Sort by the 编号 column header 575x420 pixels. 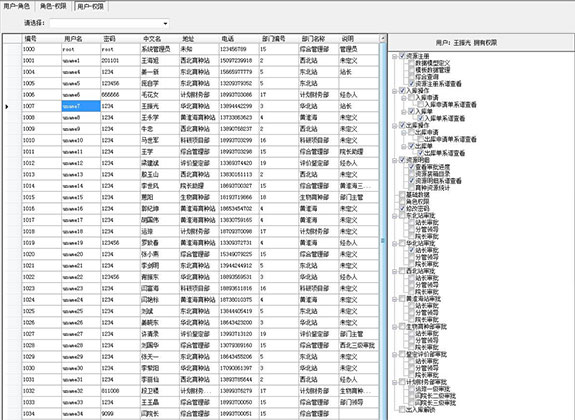pyautogui.click(x=41, y=39)
